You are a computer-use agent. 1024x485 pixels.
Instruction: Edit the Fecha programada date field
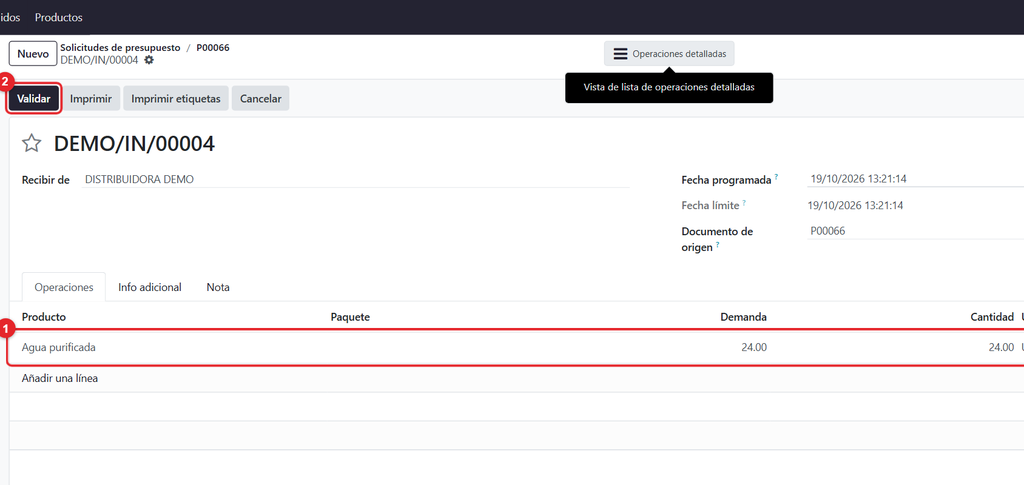915,179
